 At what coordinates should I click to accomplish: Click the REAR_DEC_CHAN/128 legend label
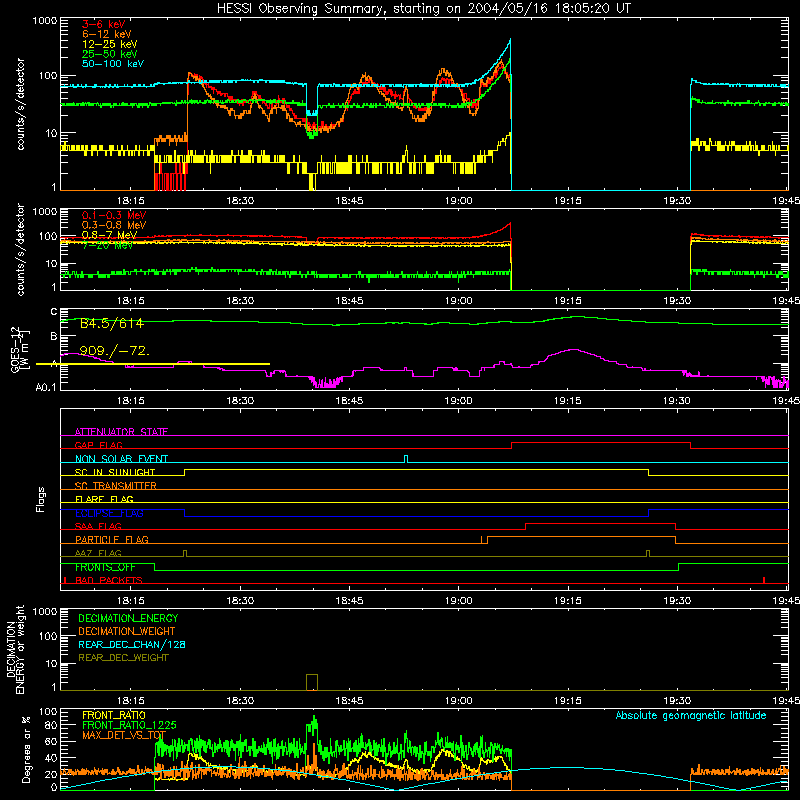(132, 644)
